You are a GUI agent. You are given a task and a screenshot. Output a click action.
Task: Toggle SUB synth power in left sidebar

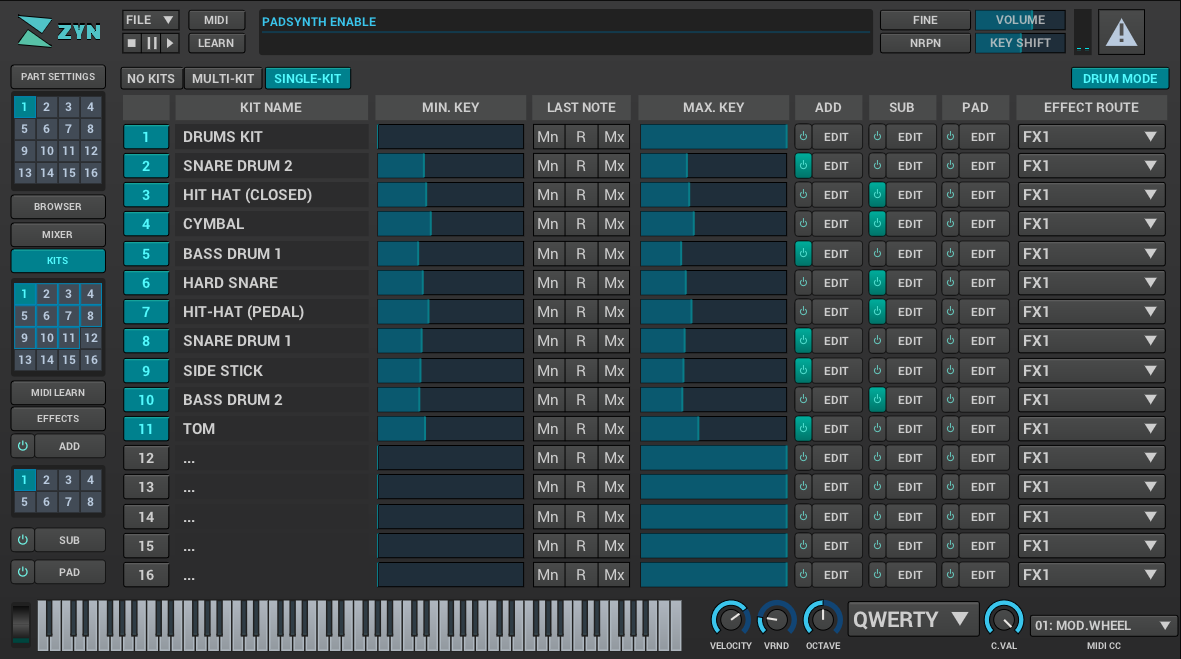coord(22,540)
